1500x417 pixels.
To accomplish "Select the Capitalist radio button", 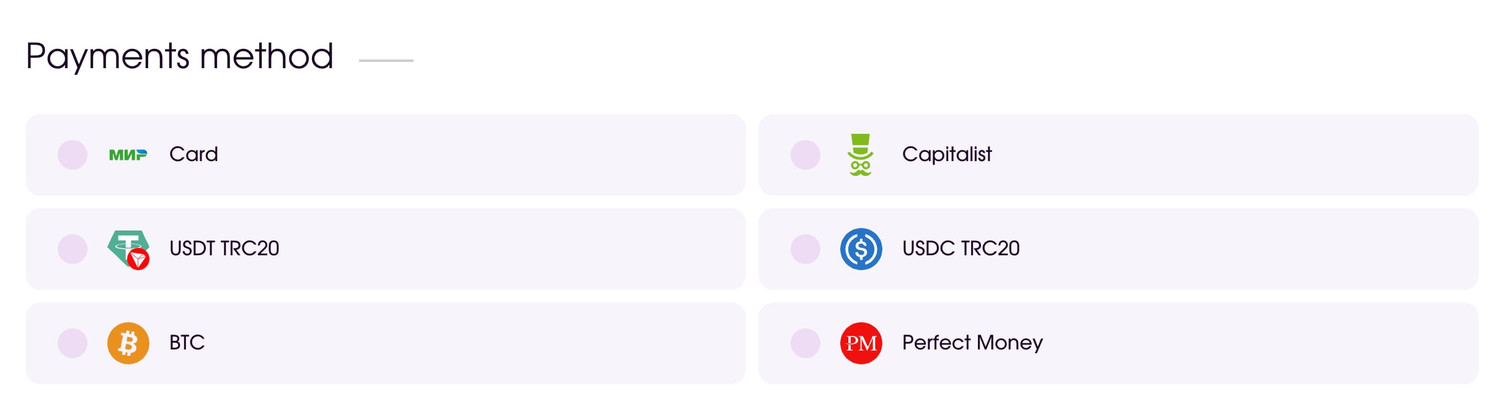I will click(x=805, y=155).
